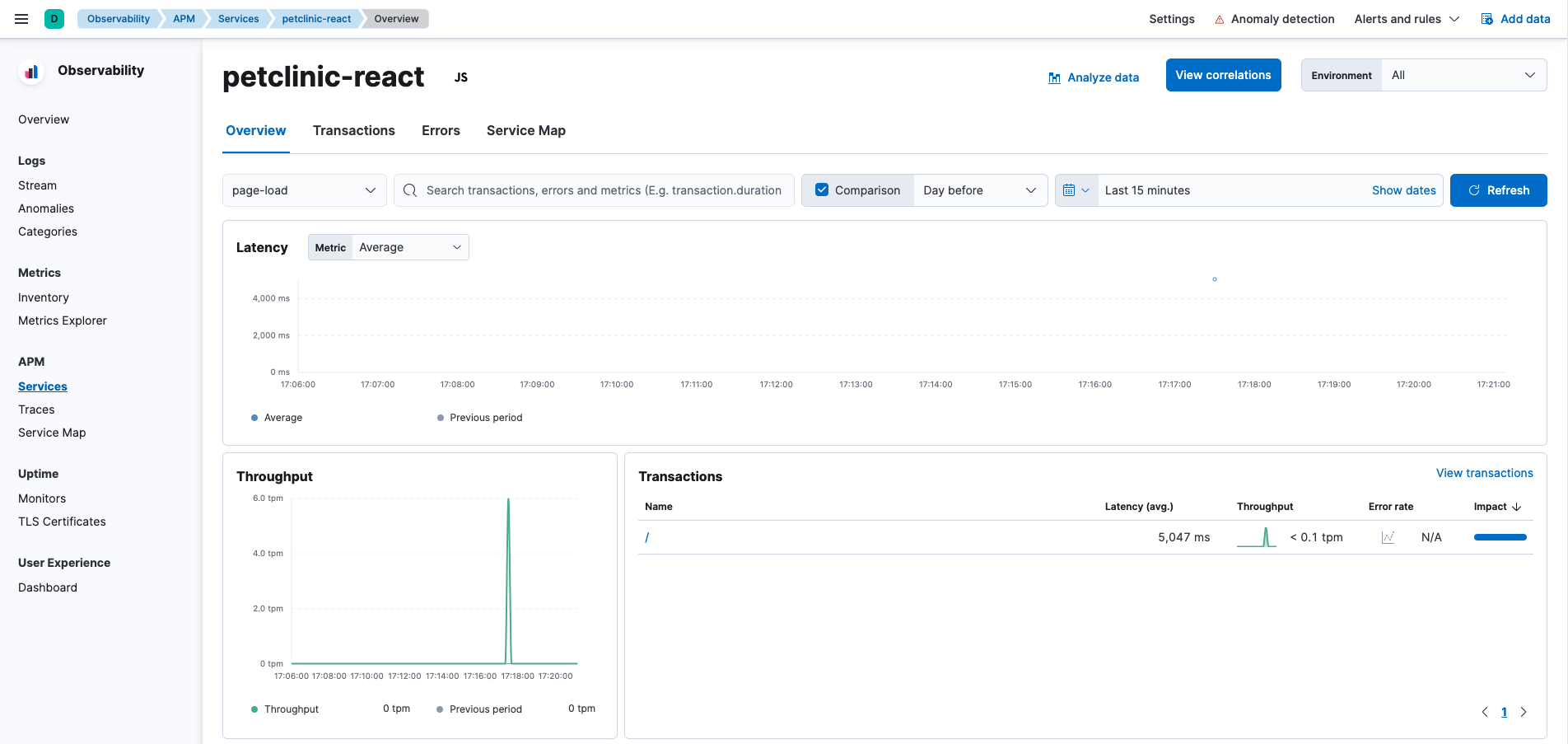
Task: Open the calendar quick date picker
Action: point(1076,190)
